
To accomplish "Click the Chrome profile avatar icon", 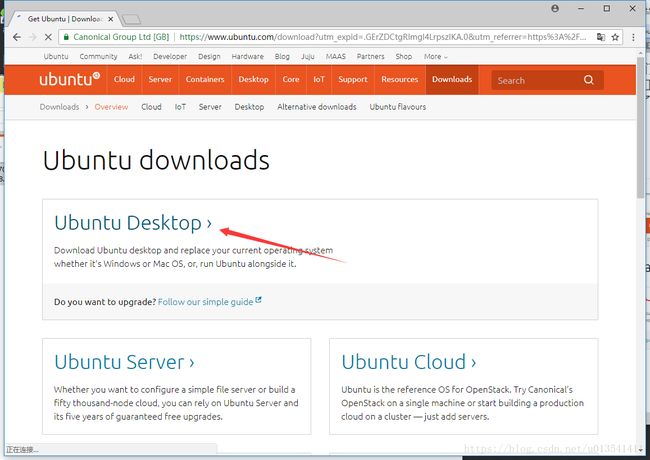I will (x=555, y=8).
